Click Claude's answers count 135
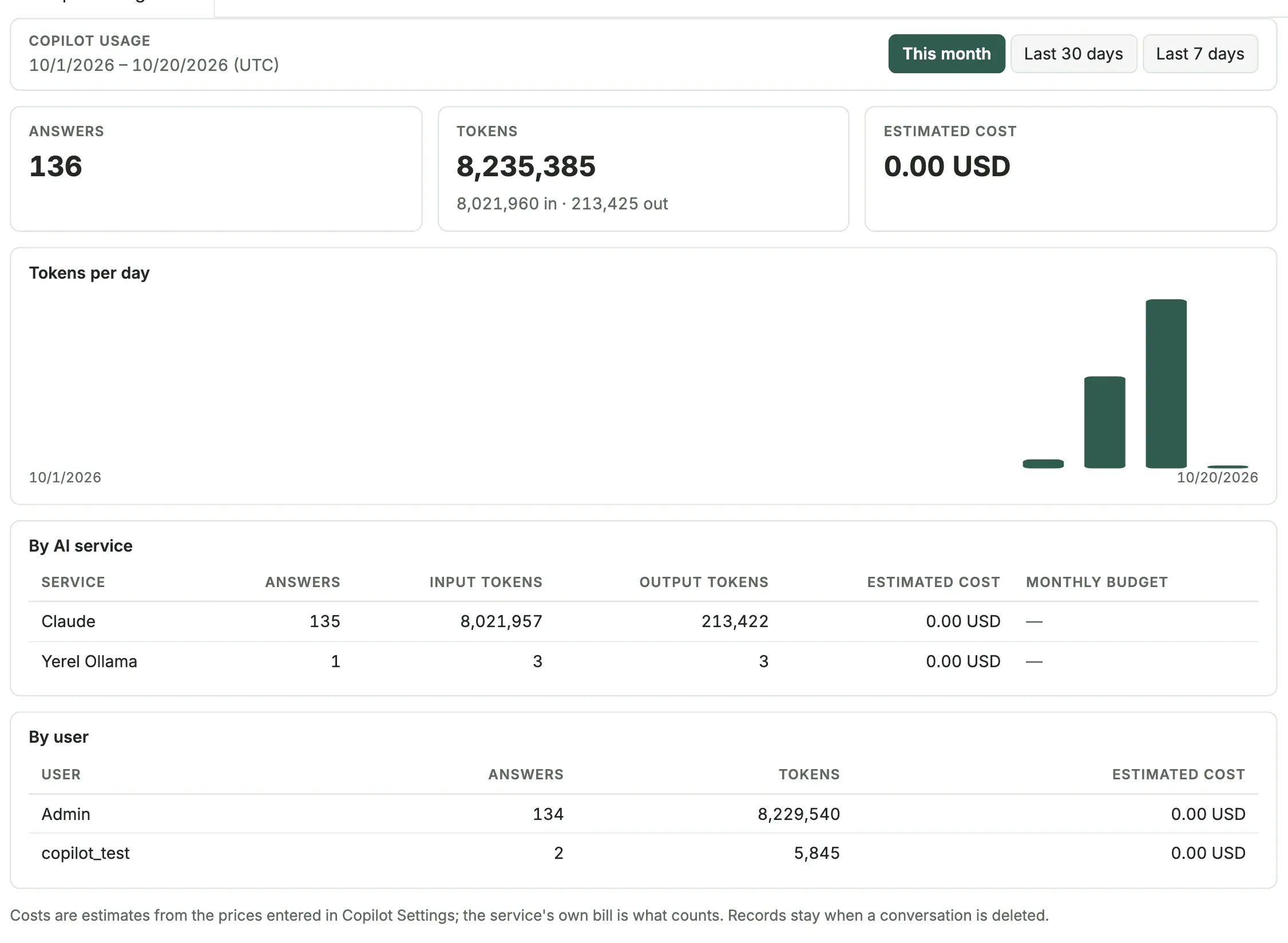This screenshot has height=943, width=1288. point(324,621)
